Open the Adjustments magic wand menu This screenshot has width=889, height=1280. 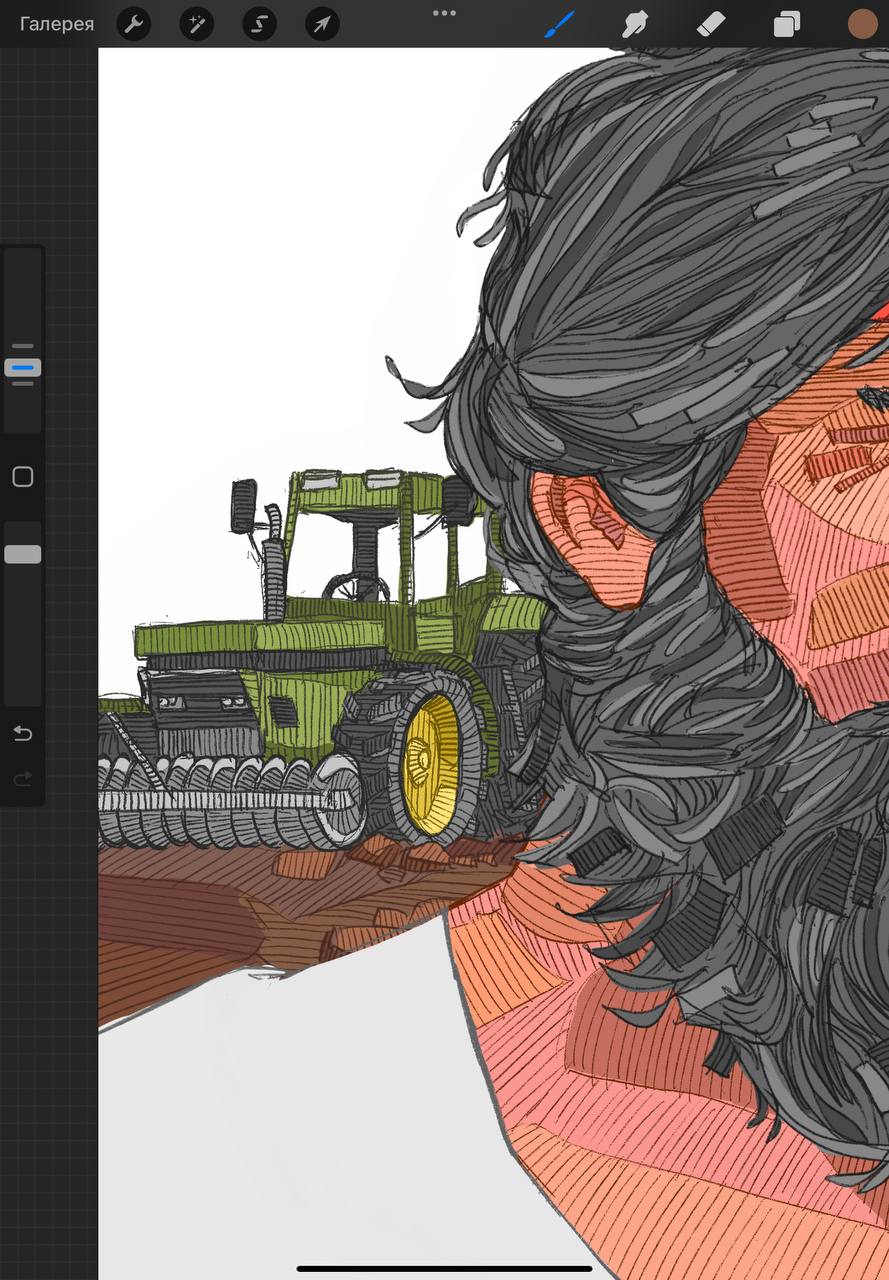197,24
